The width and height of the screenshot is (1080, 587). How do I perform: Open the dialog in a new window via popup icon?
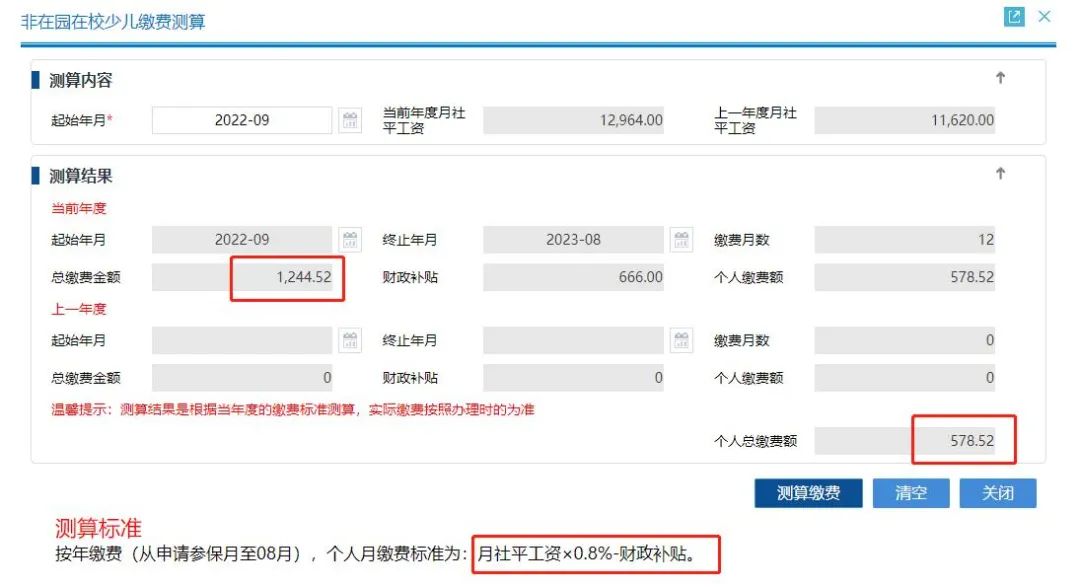(x=1014, y=16)
